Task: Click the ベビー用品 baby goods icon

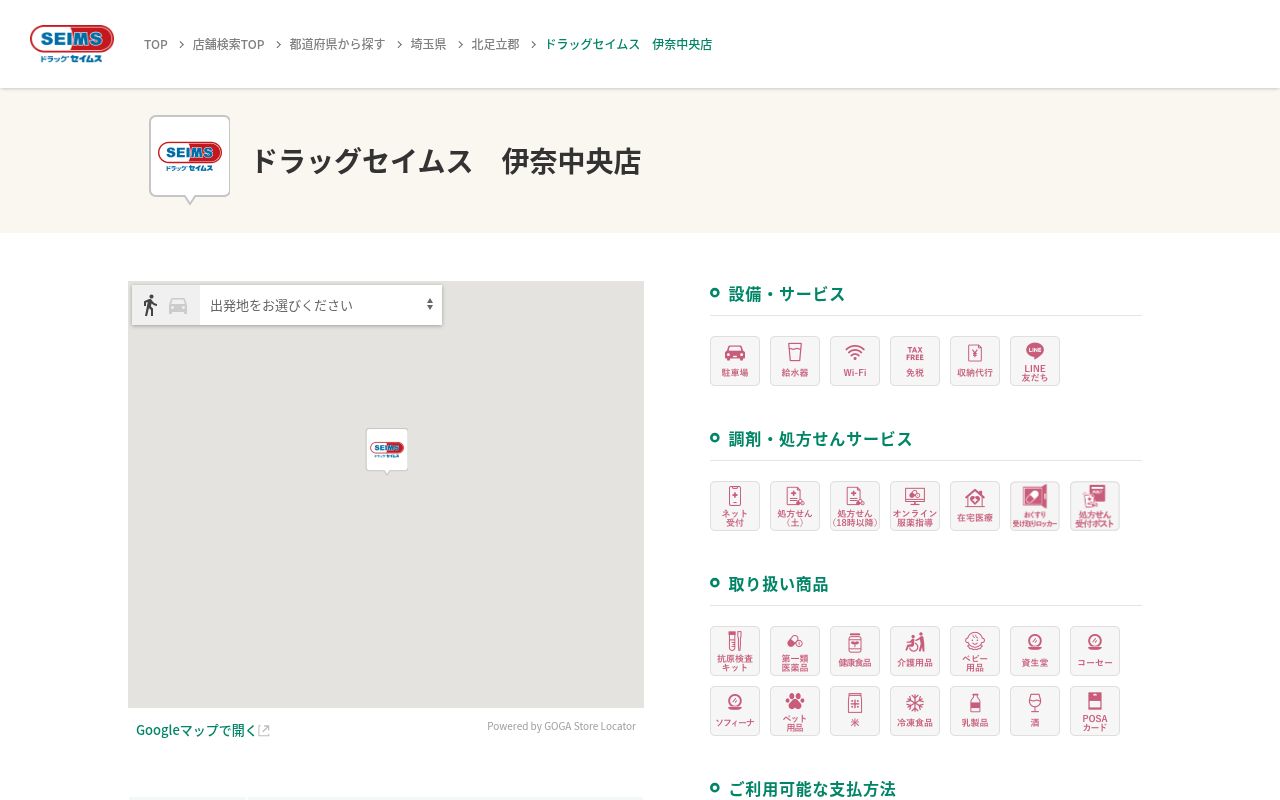Action: [975, 651]
